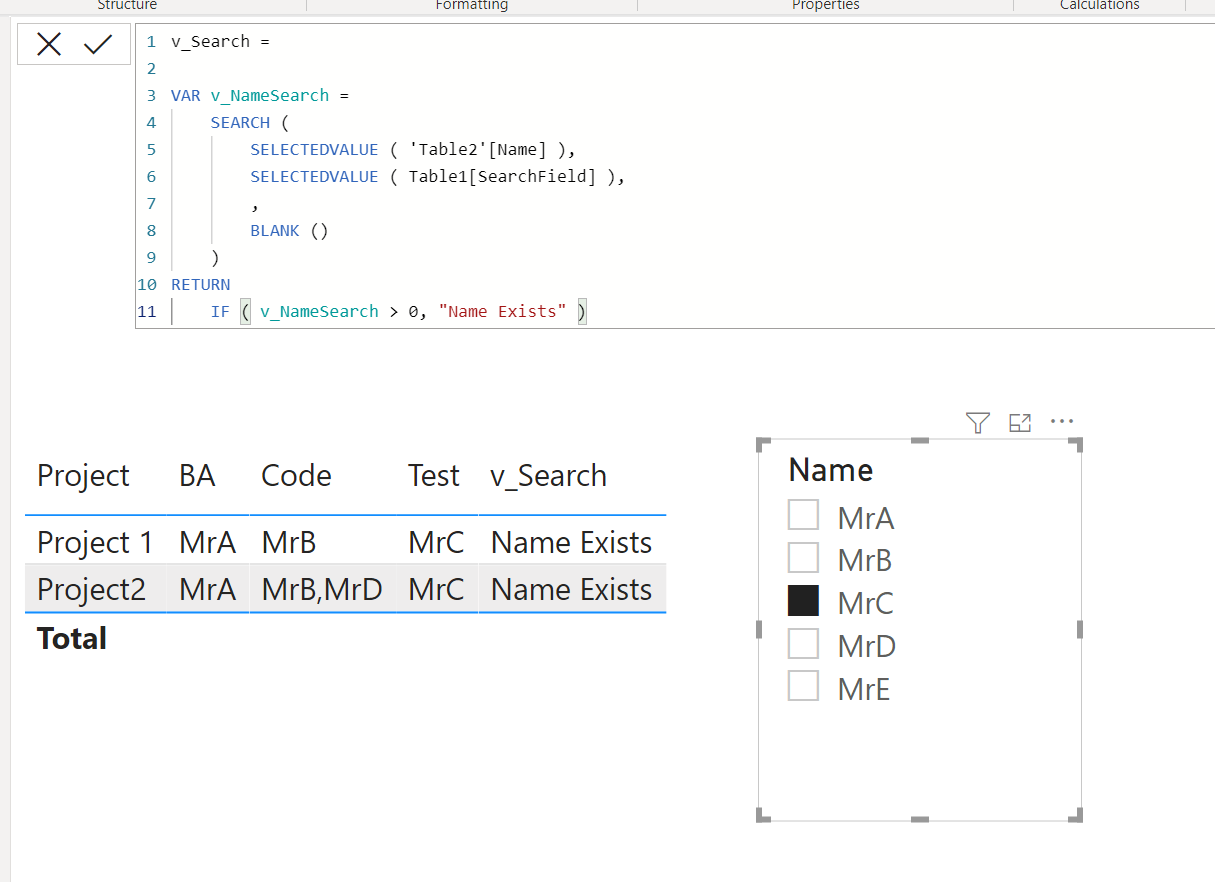The width and height of the screenshot is (1215, 882).
Task: Commit the formula with the checkmark icon
Action: pyautogui.click(x=98, y=44)
